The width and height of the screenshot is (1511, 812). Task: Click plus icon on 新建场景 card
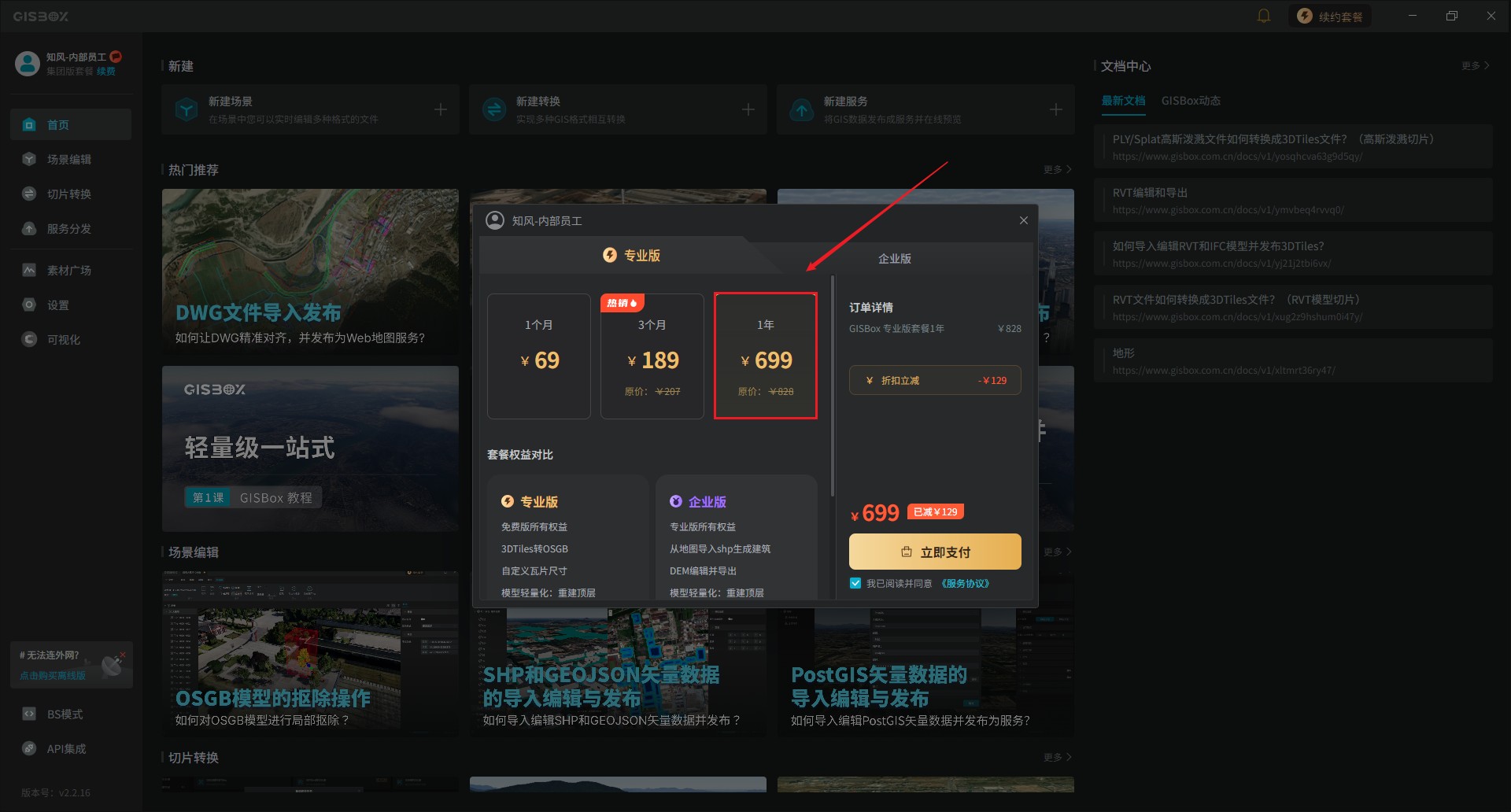coord(441,109)
